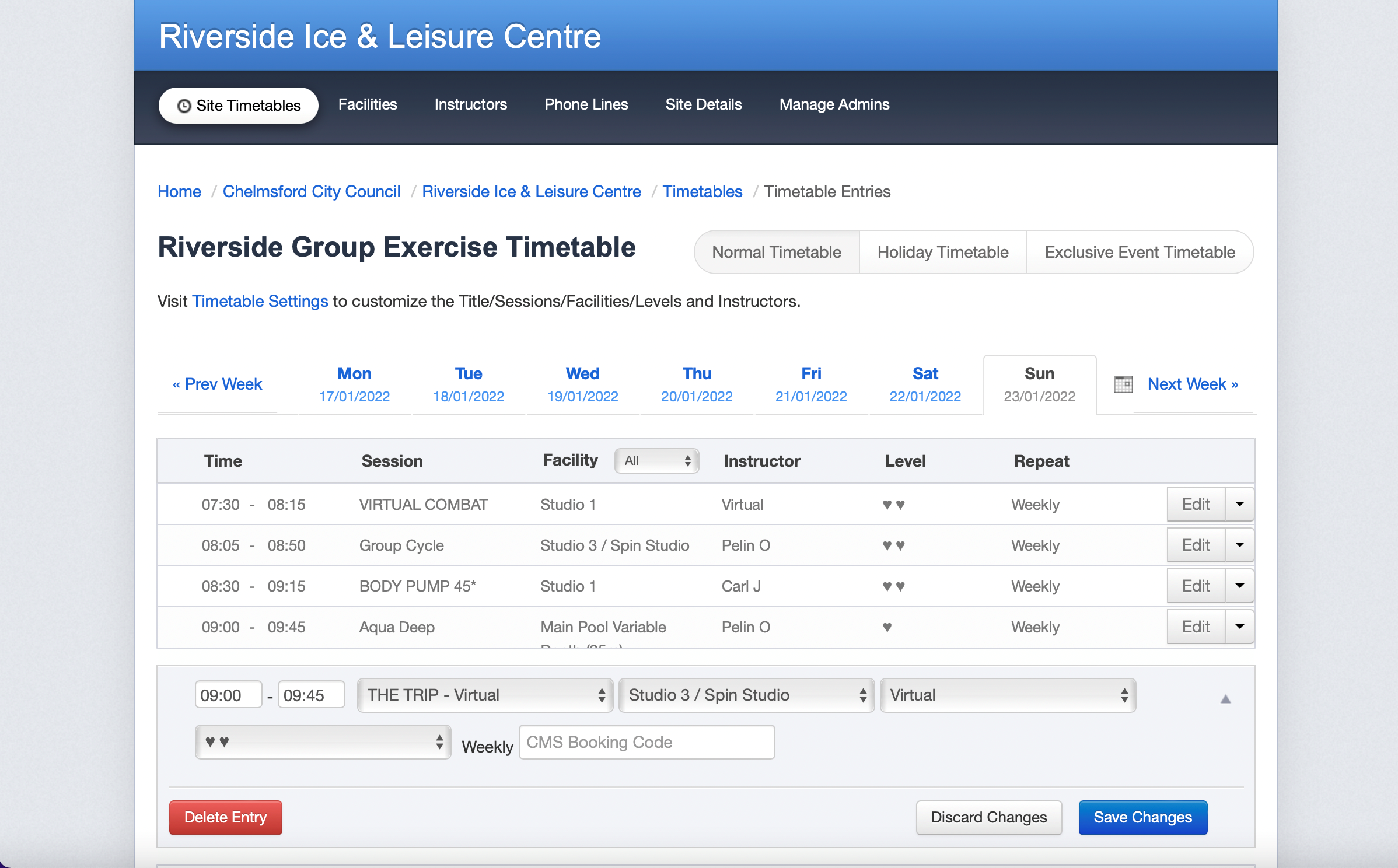
Task: Open the Facility filter dropdown set to All
Action: click(x=656, y=461)
